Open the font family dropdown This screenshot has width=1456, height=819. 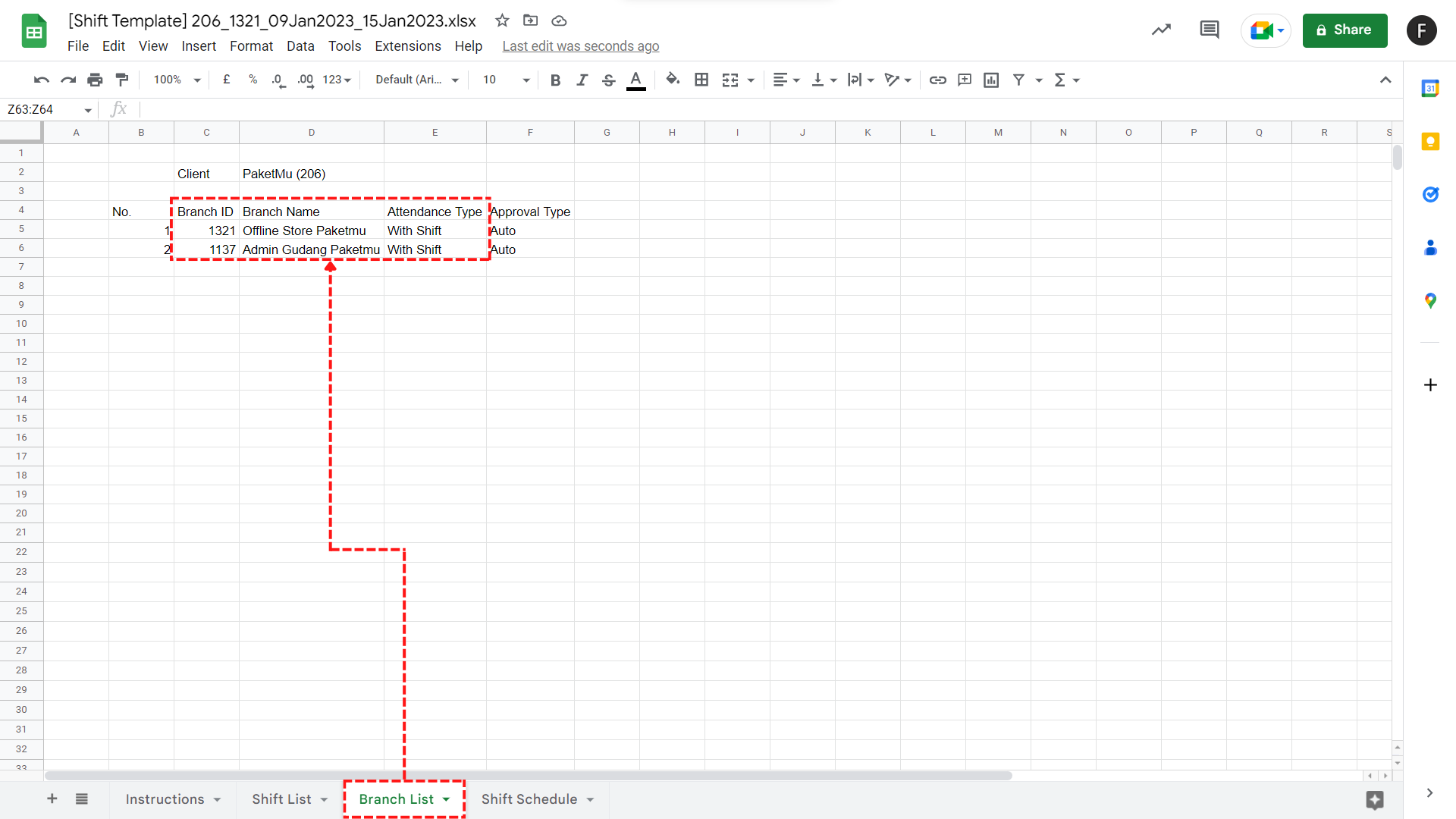pyautogui.click(x=417, y=80)
